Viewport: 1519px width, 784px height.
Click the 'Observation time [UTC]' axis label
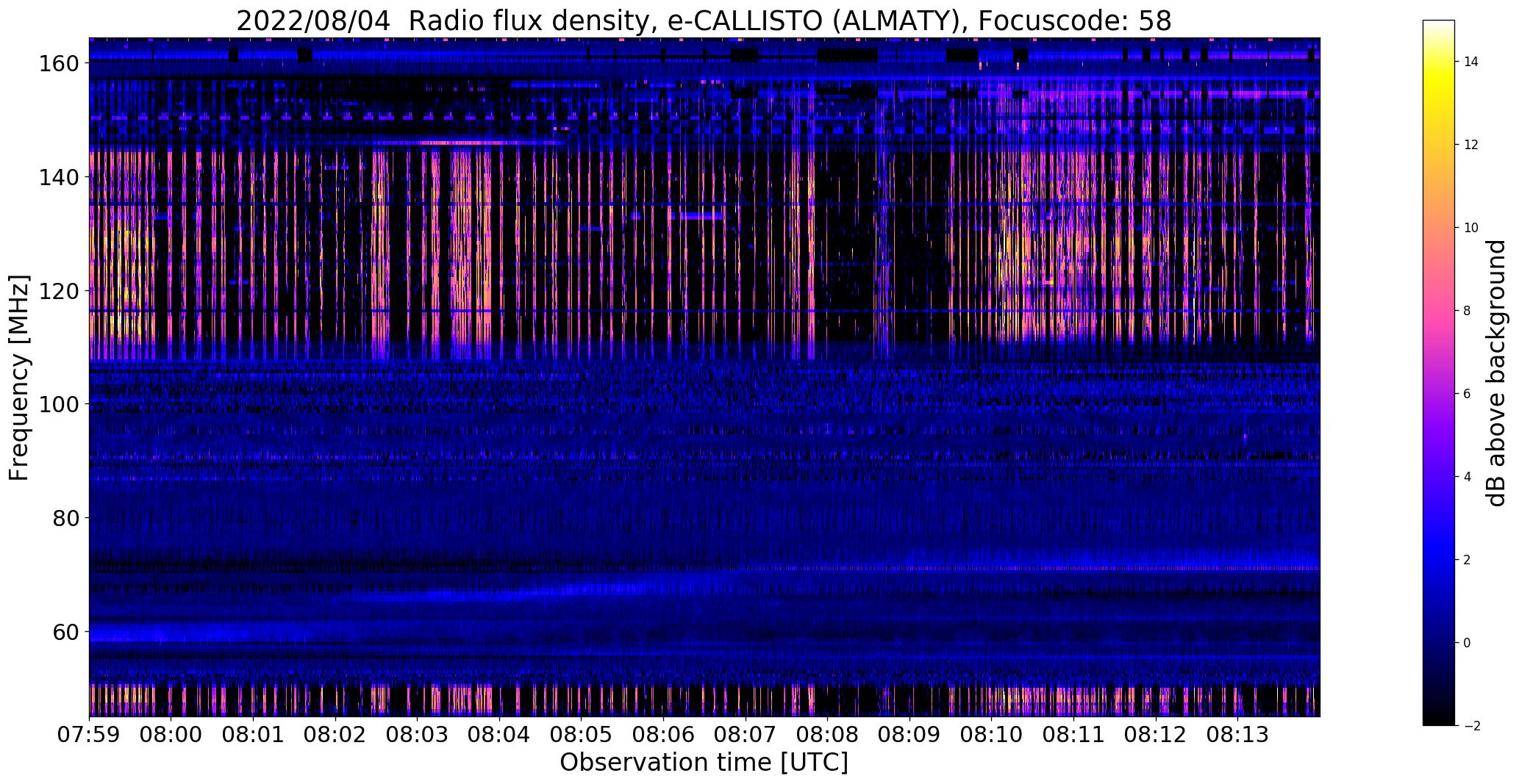point(704,763)
